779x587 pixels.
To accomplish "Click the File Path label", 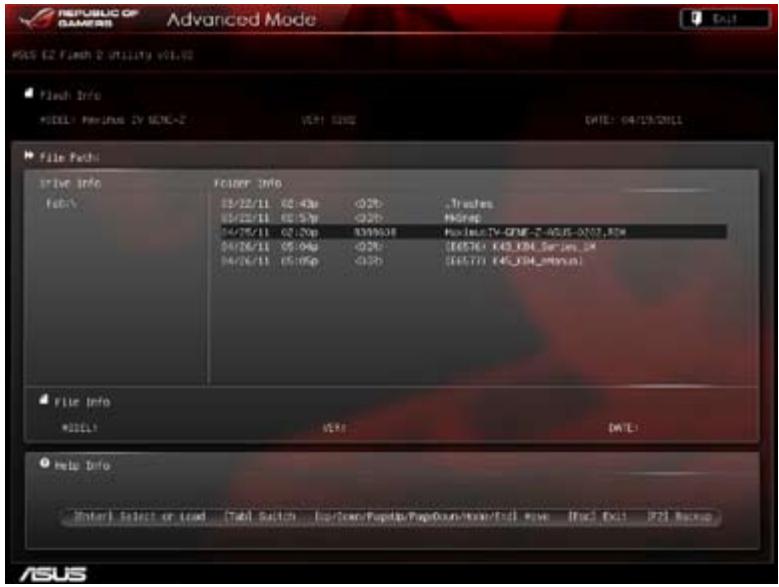I will tap(69, 157).
